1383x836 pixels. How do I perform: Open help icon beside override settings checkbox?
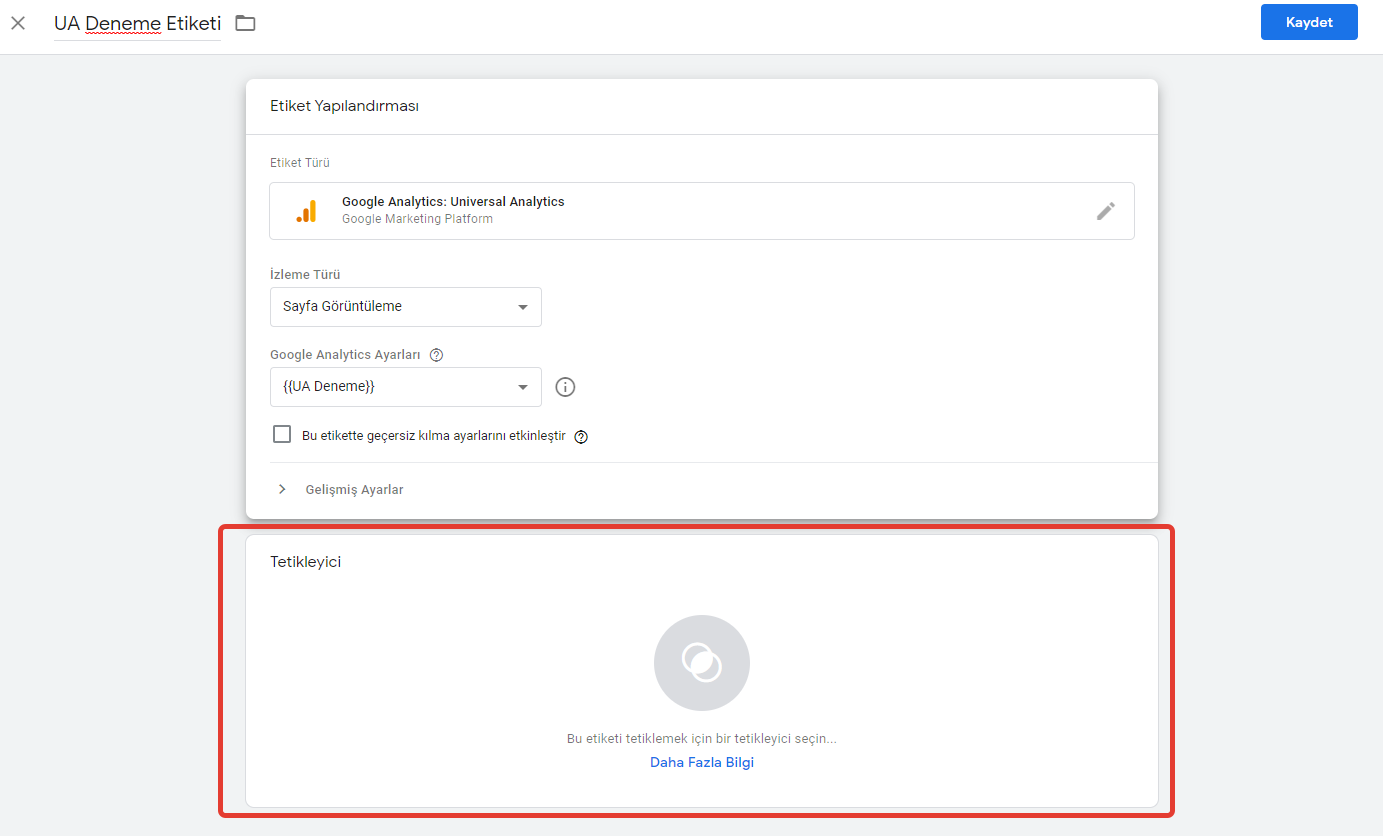581,437
